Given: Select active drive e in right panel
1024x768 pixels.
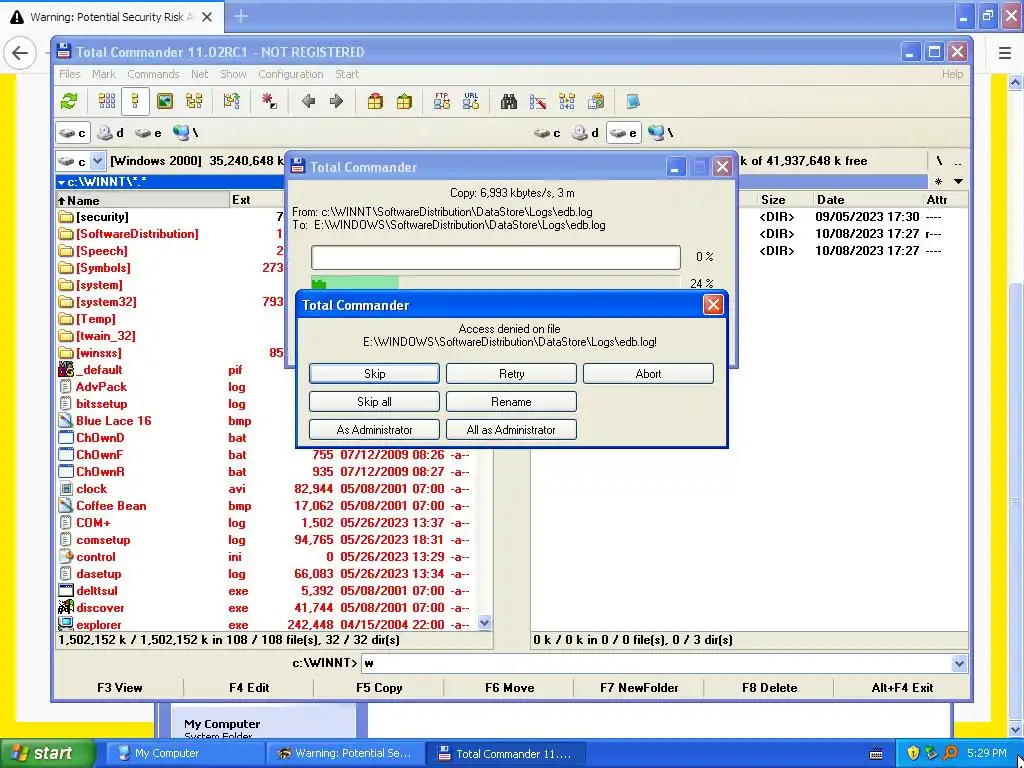Looking at the screenshot, I should [624, 133].
